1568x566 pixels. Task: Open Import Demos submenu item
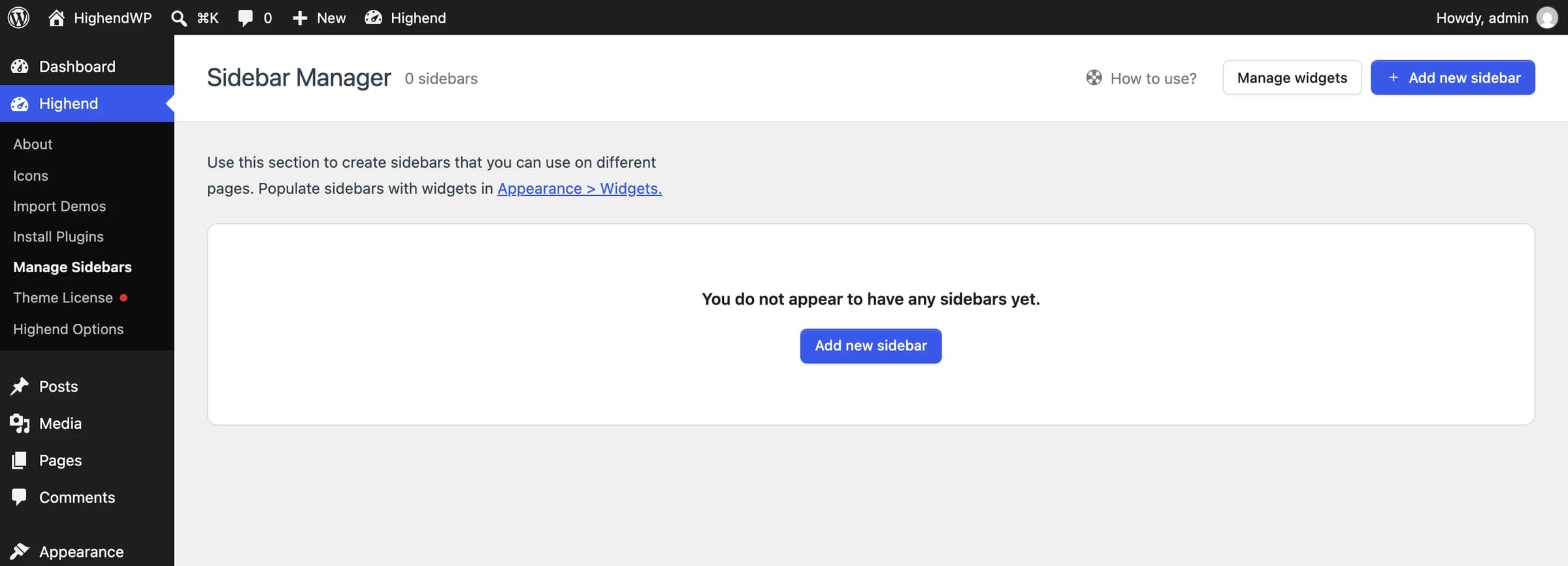[59, 206]
